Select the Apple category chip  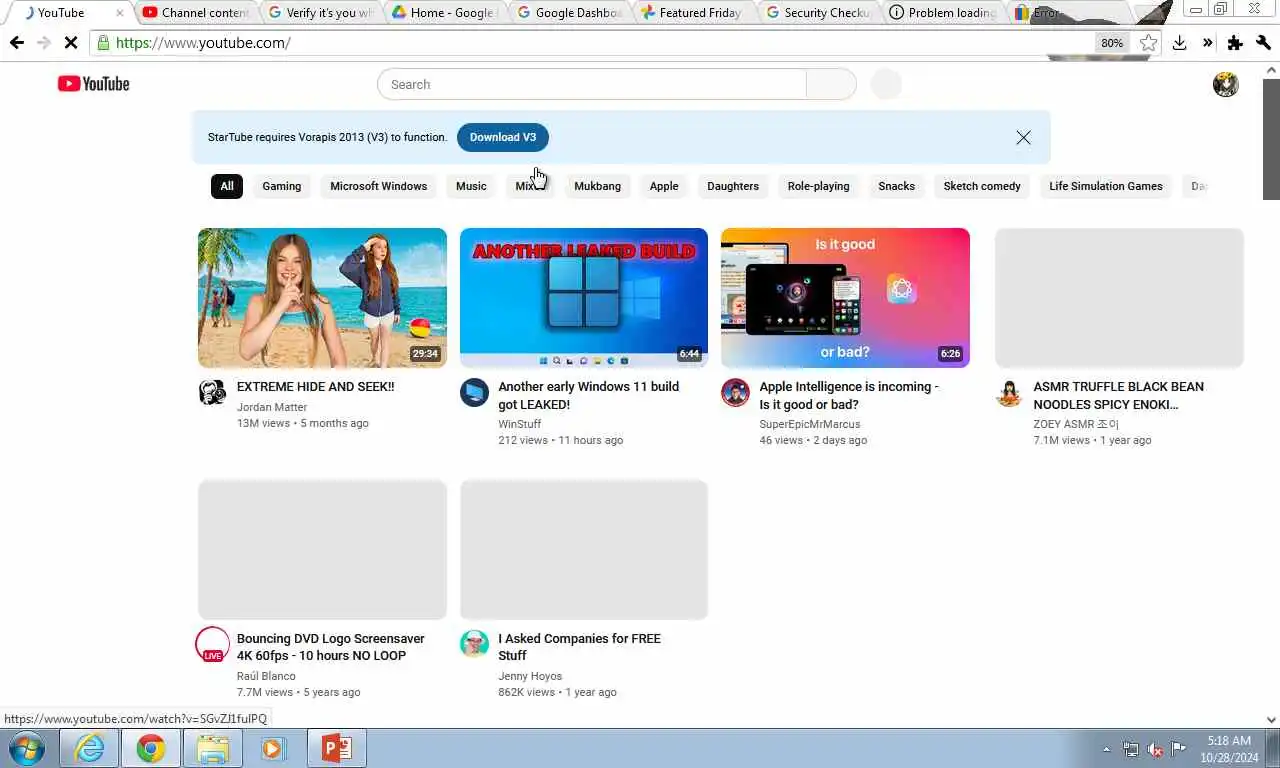(664, 186)
